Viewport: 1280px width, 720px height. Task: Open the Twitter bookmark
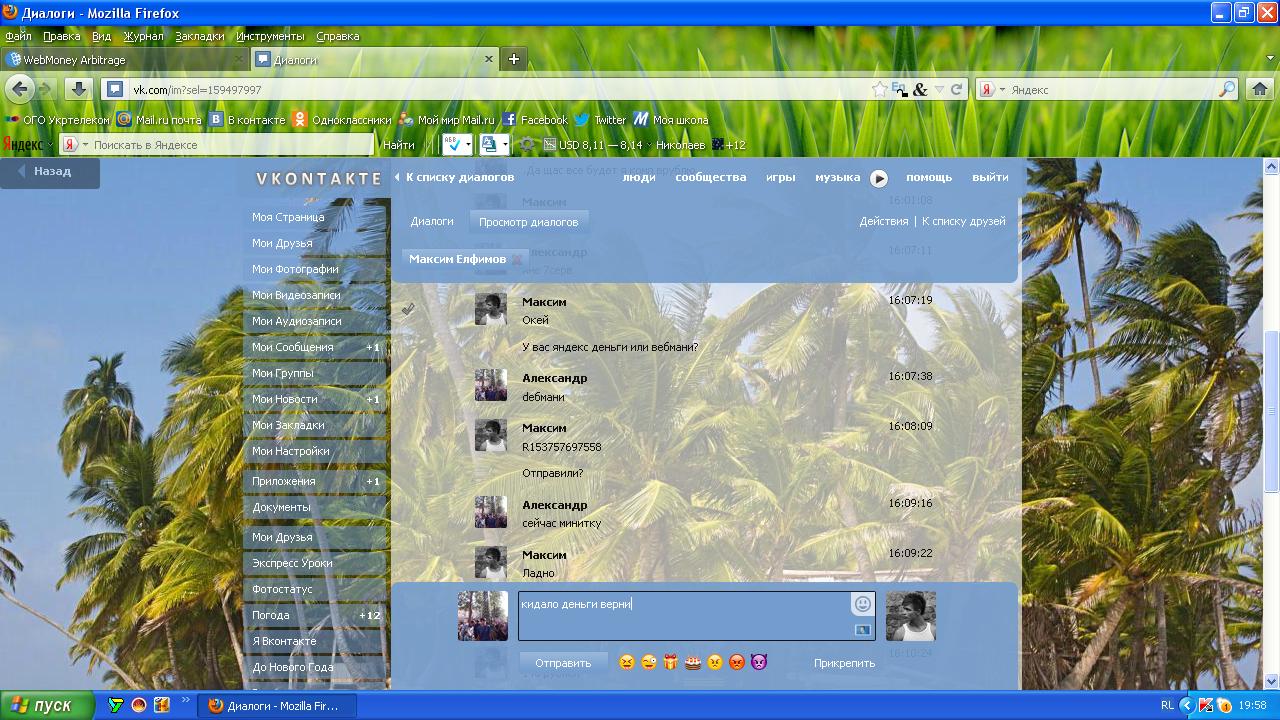coord(600,119)
